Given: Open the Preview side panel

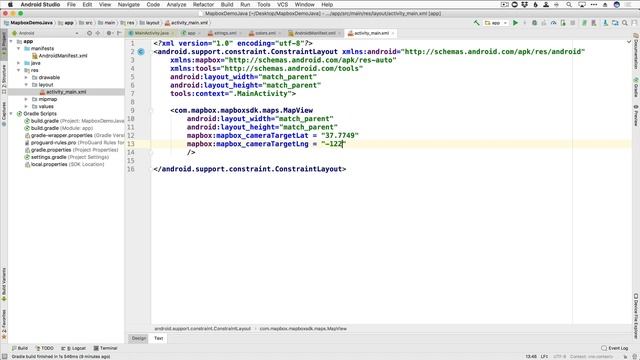Looking at the screenshot, I should coord(636,116).
